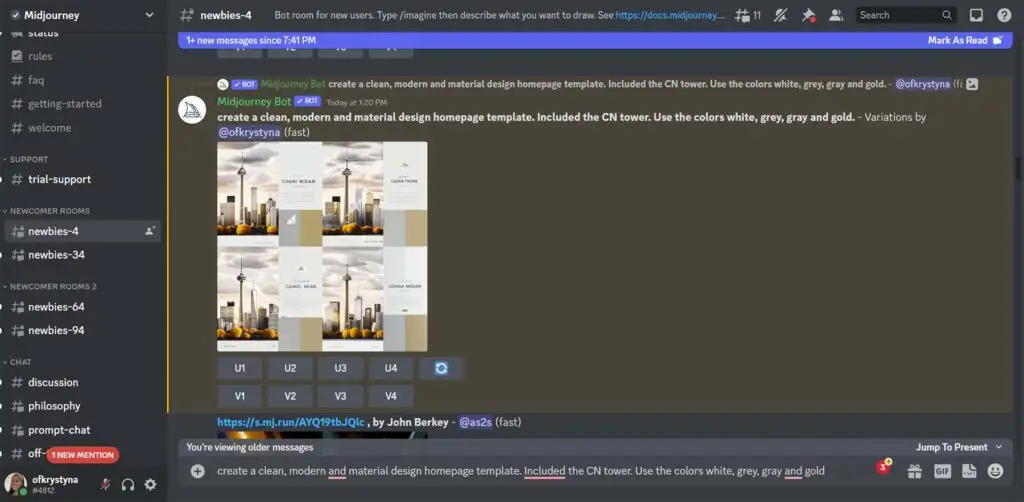Viewport: 1024px width, 502px height.
Task: Collapse the NEWCOMER ROOMS category
Action: point(46,211)
